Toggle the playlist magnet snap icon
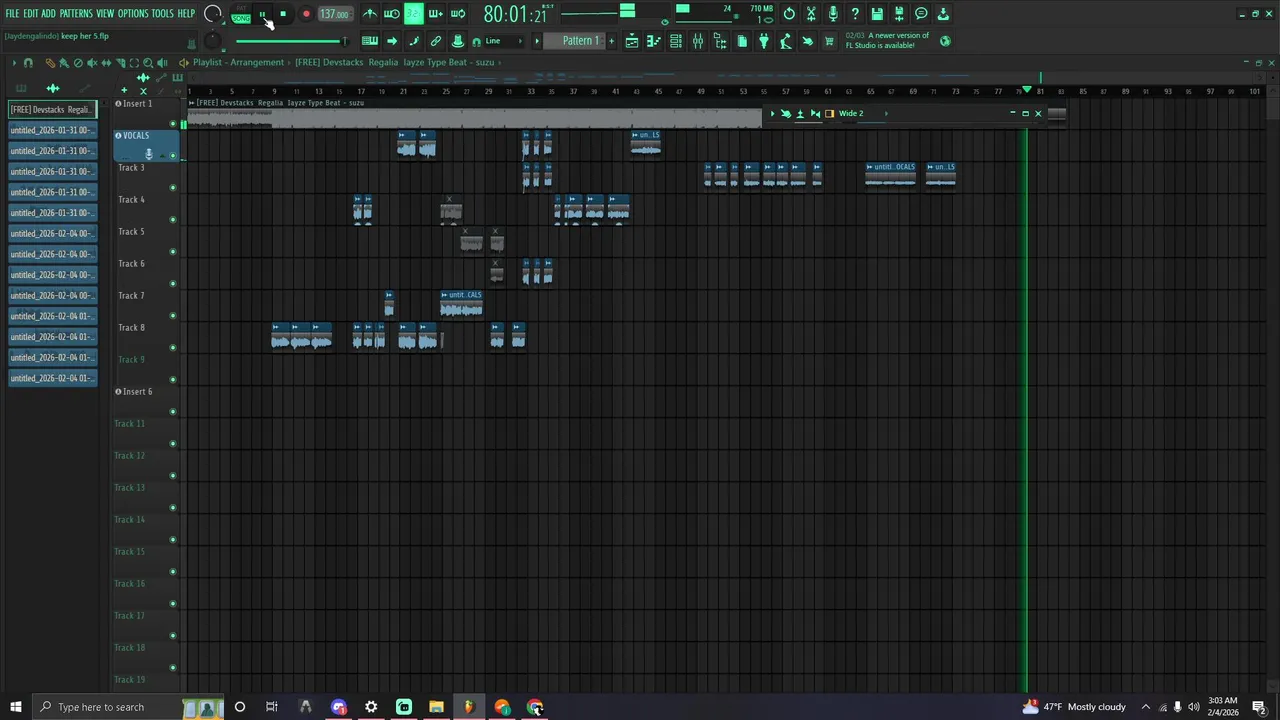The width and height of the screenshot is (1280, 720). coord(28,63)
